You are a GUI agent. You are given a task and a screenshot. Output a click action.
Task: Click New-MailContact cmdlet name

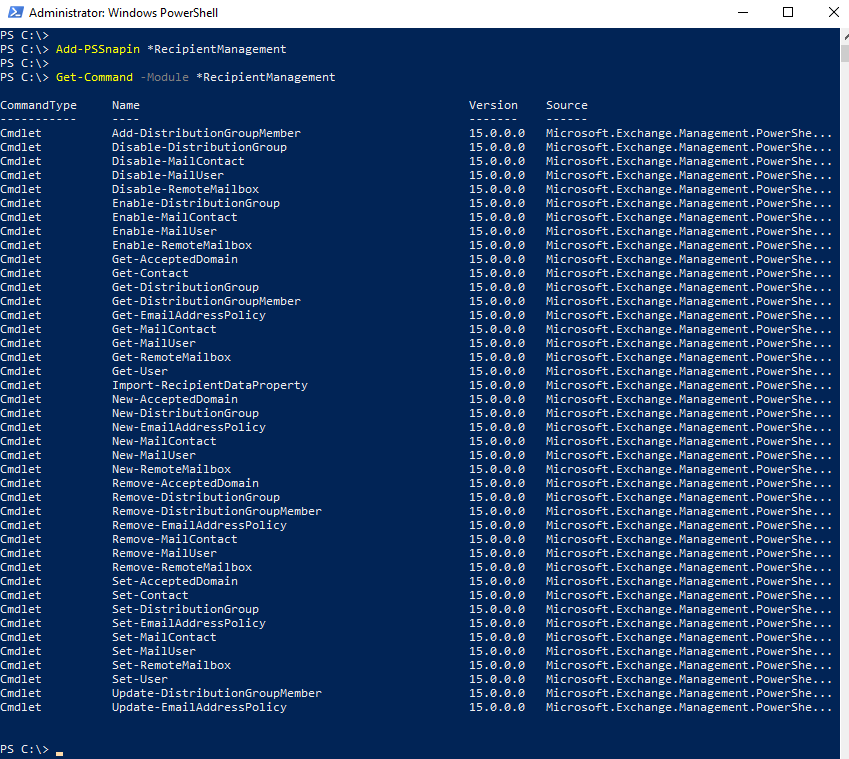[164, 442]
